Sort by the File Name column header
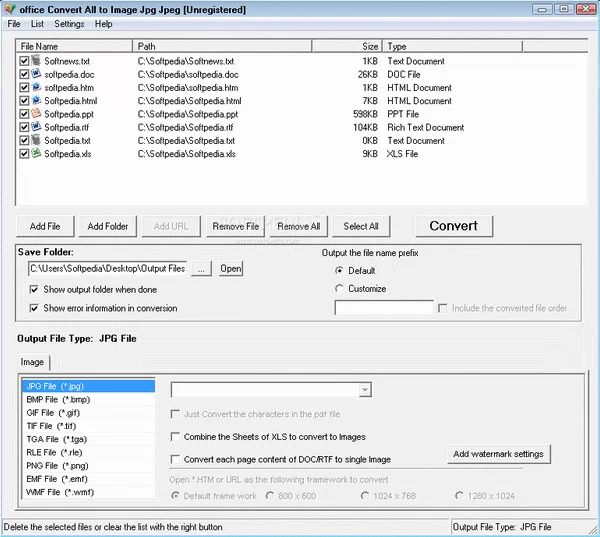 point(74,46)
